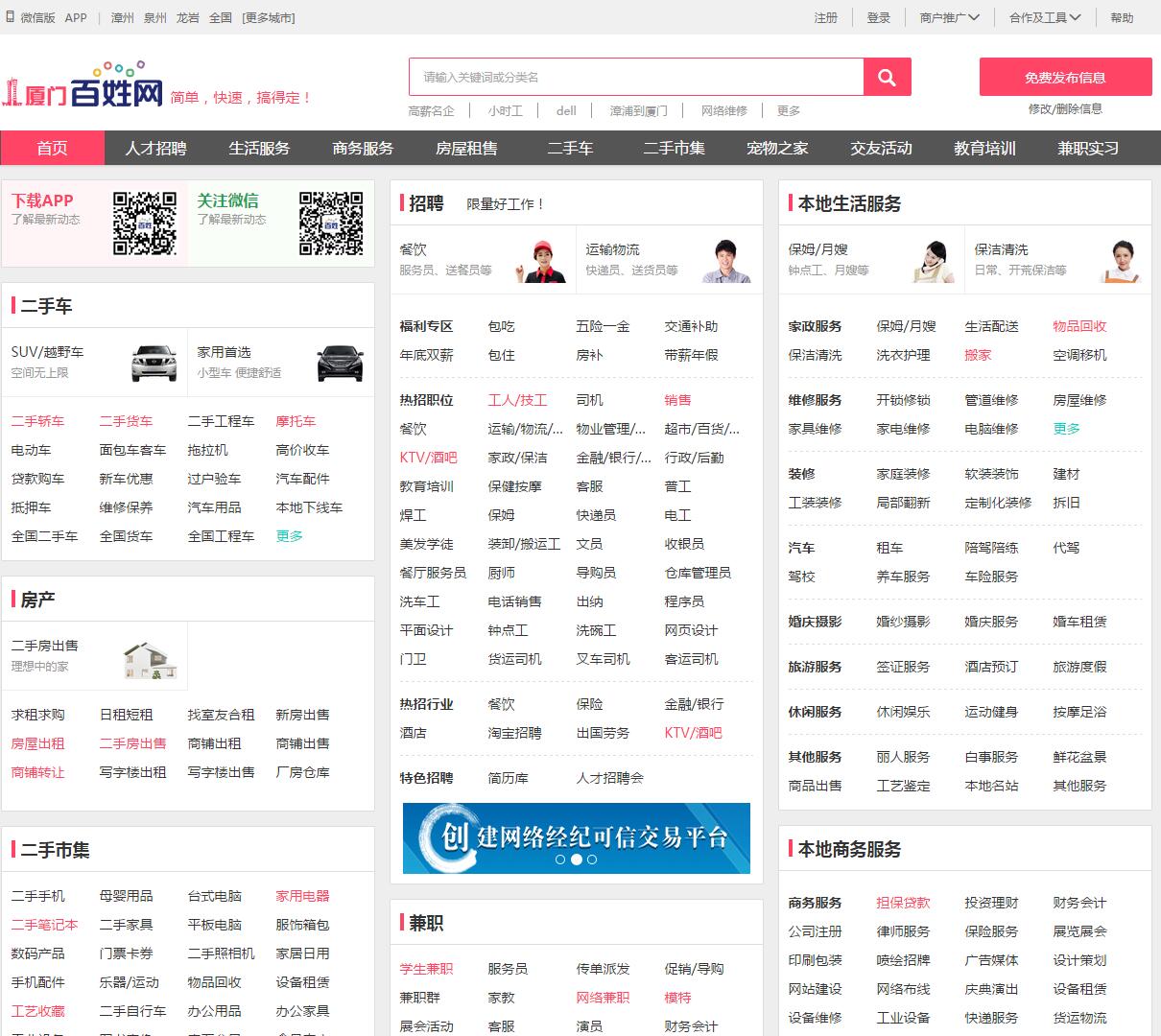
Task: Open the 简历库 link
Action: (509, 778)
